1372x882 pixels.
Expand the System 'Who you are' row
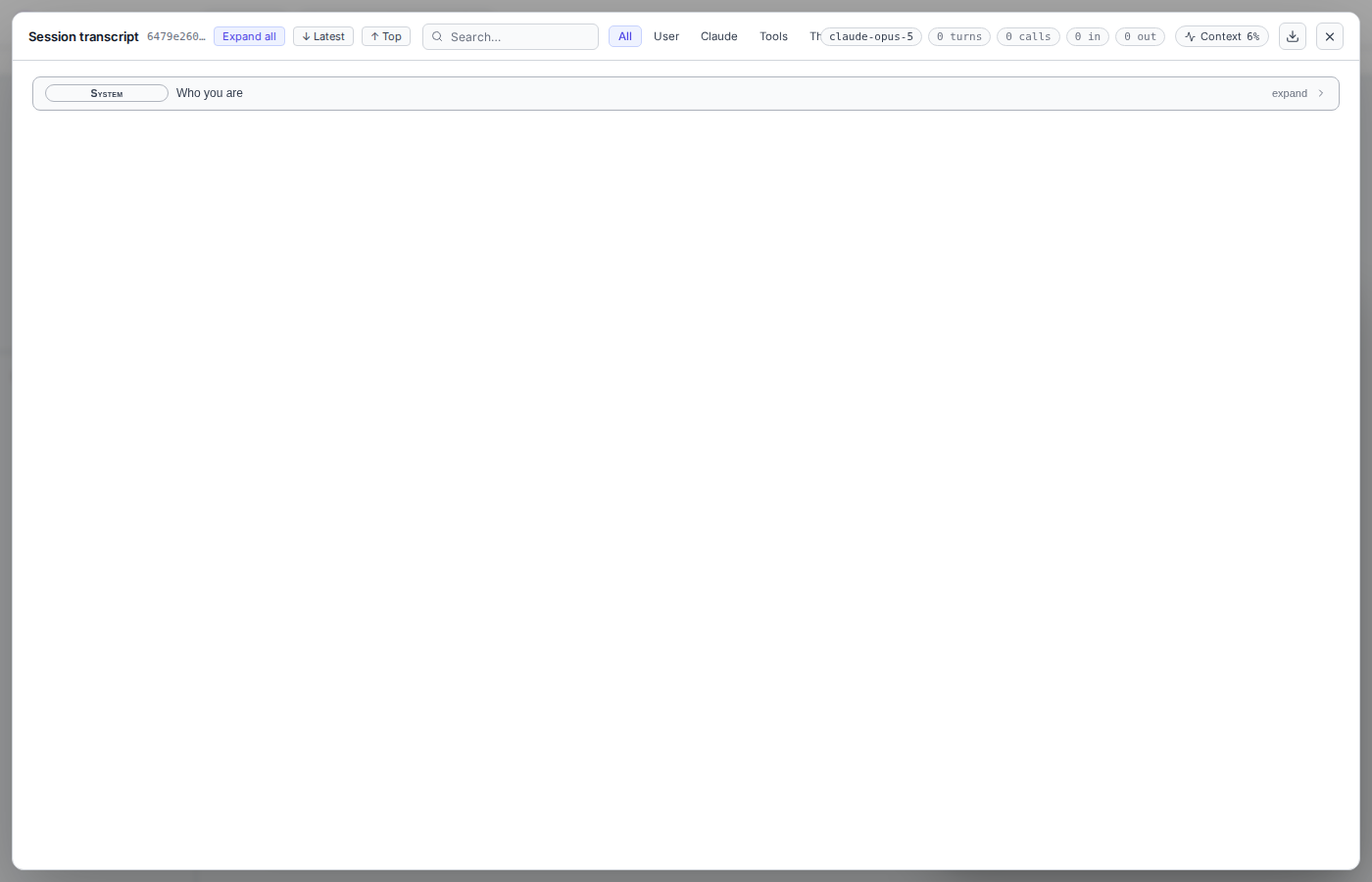pyautogui.click(x=686, y=93)
